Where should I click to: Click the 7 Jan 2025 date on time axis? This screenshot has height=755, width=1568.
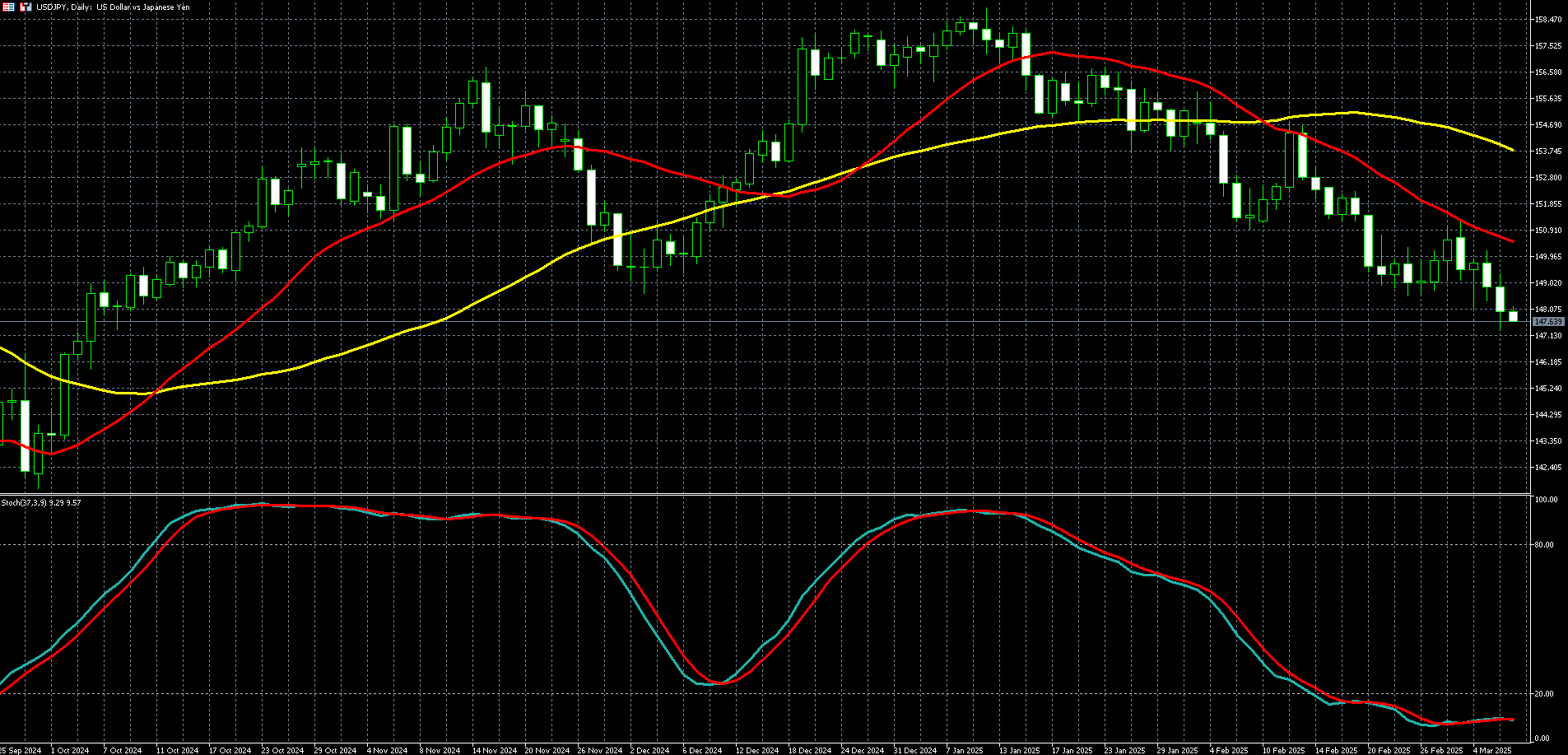[965, 750]
